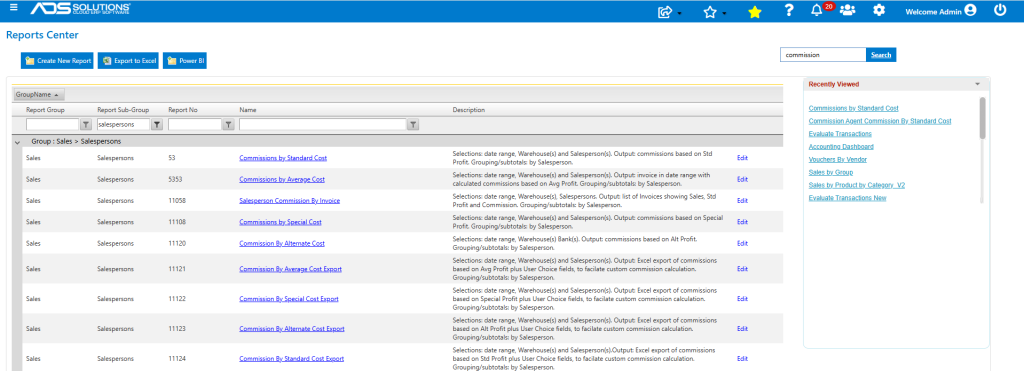The width and height of the screenshot is (1024, 371).
Task: Sort by Report Sub-Group column header
Action: point(123,110)
